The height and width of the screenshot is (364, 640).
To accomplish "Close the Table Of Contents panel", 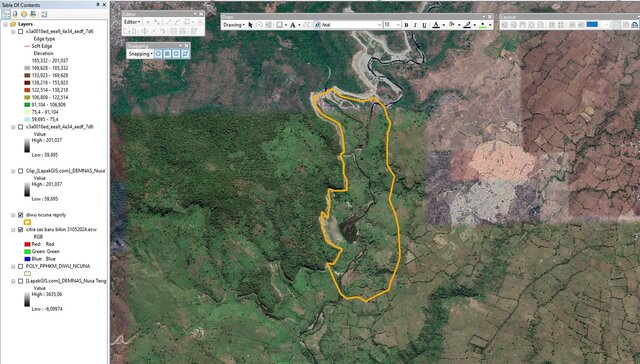I will 104,4.
